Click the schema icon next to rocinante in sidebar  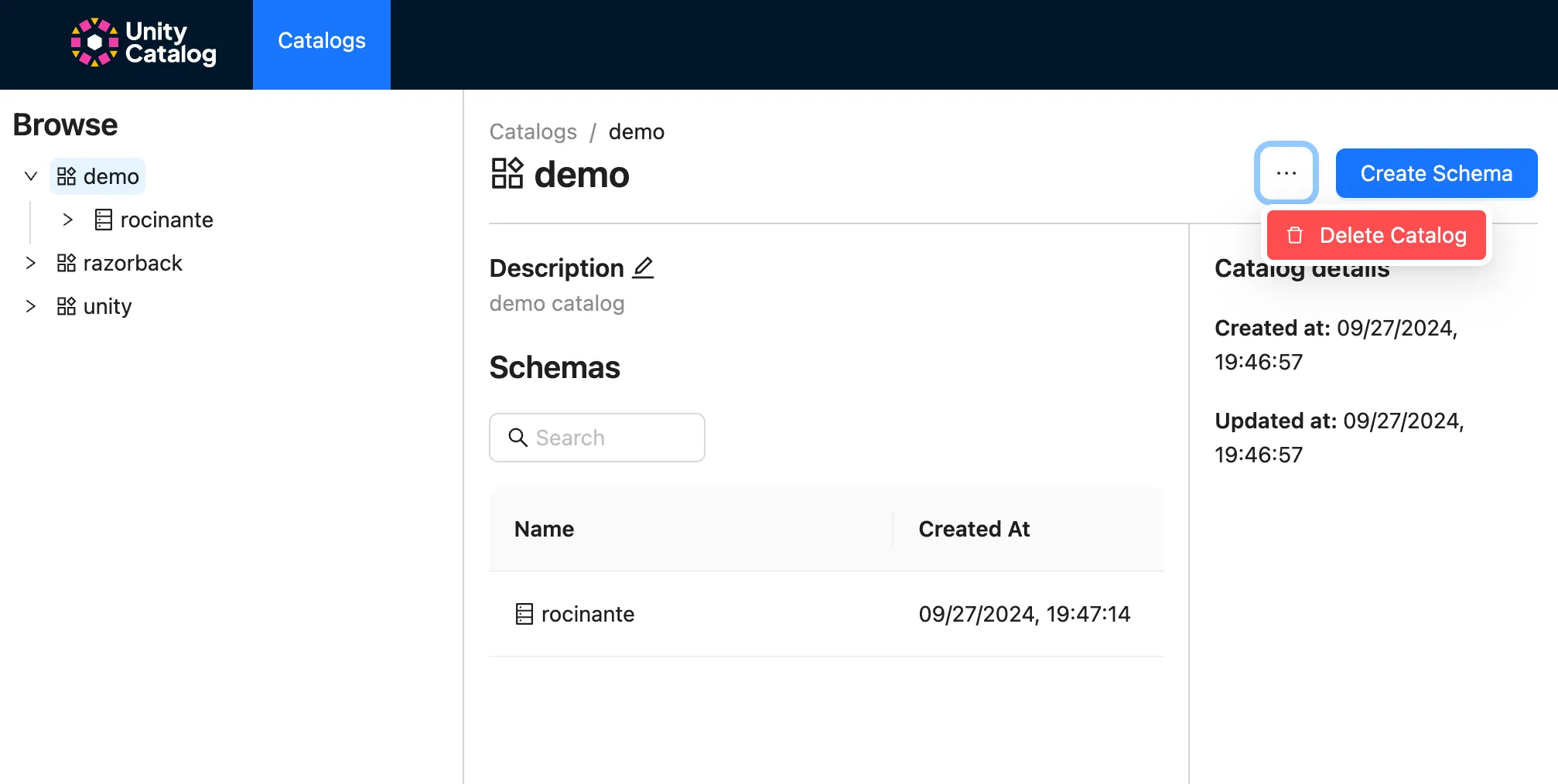coord(103,220)
